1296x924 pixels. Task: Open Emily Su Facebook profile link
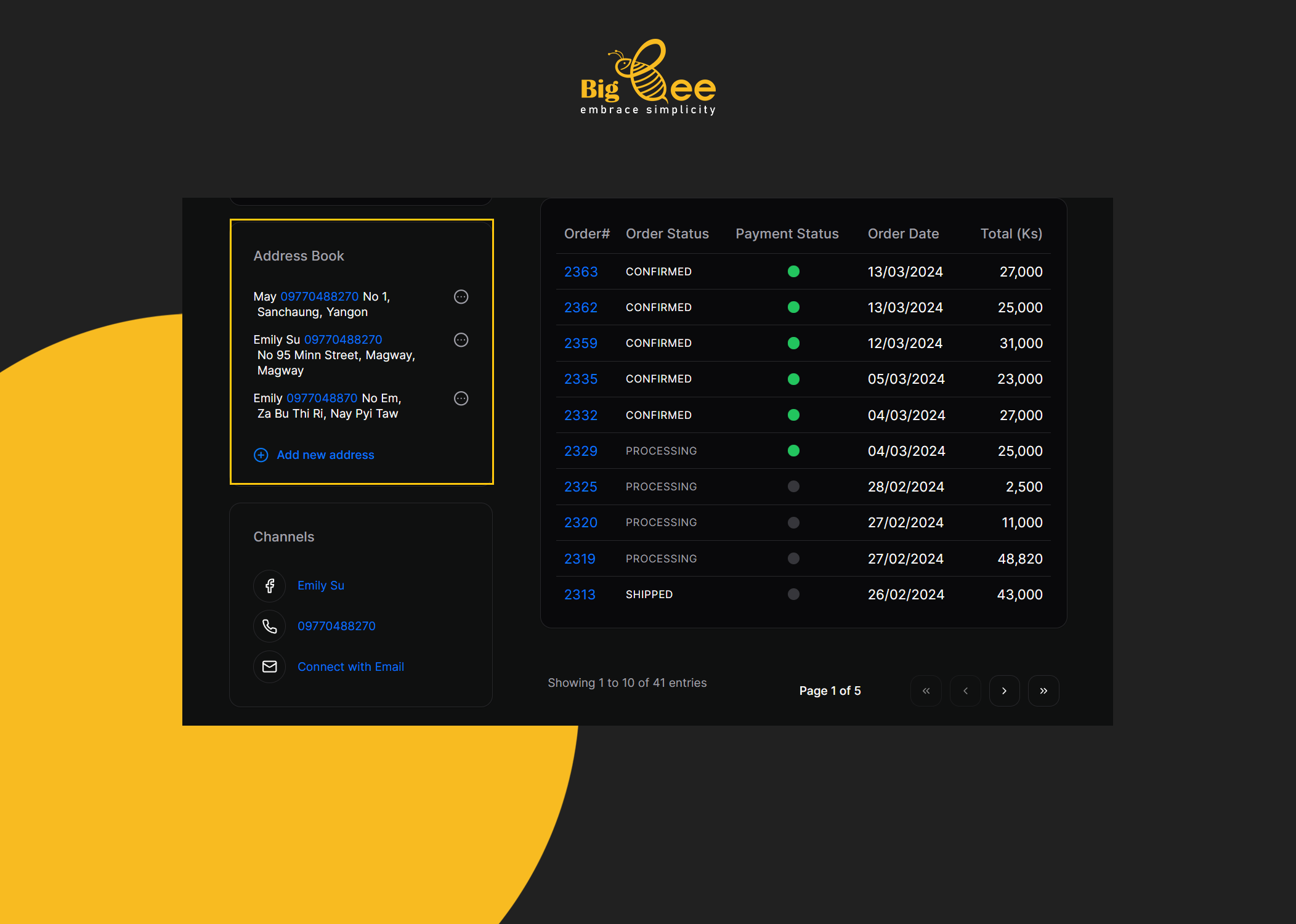[x=320, y=586]
